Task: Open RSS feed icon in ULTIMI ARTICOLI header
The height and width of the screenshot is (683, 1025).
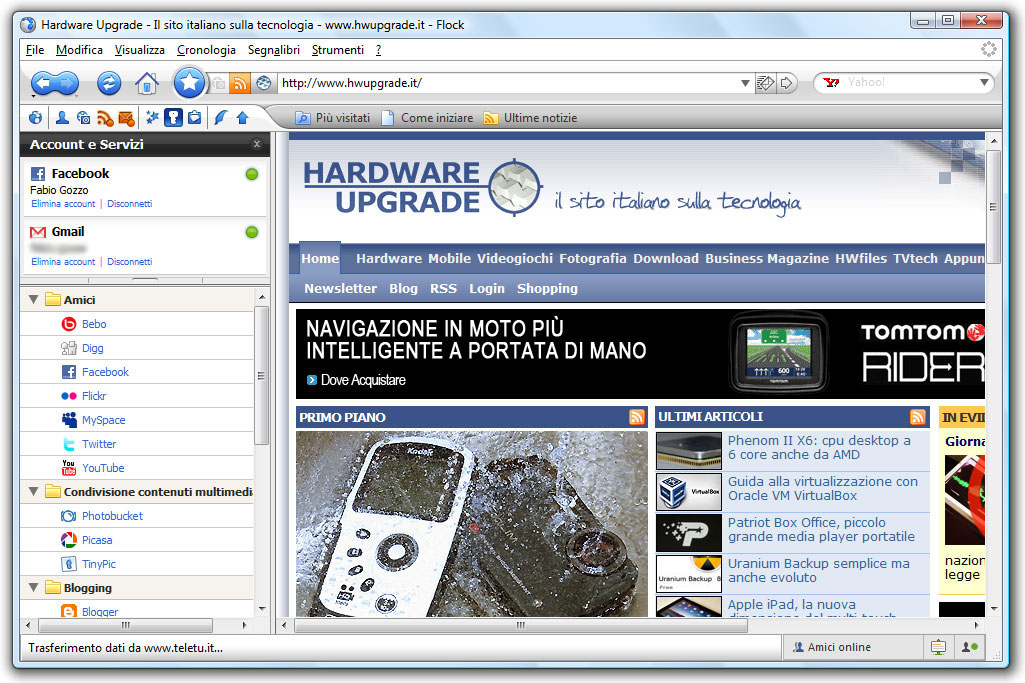Action: 918,417
